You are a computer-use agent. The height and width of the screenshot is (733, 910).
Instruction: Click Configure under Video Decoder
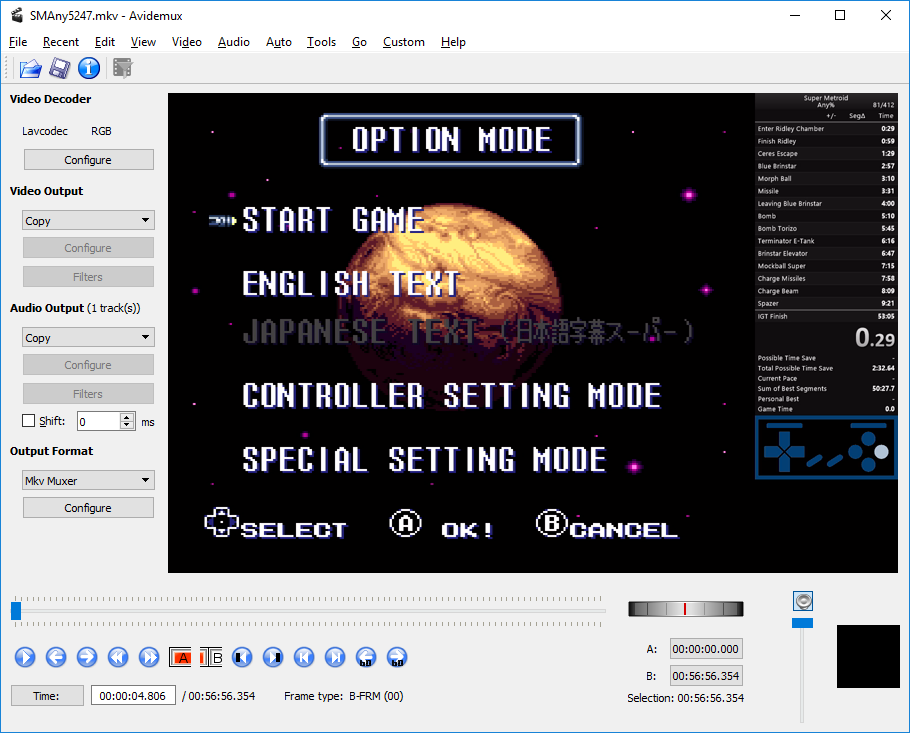(x=88, y=160)
